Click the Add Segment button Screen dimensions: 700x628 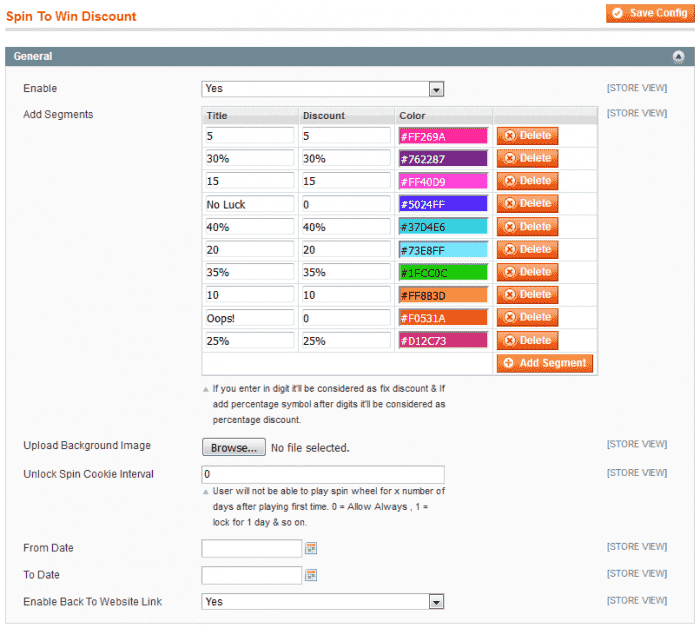pyautogui.click(x=545, y=363)
